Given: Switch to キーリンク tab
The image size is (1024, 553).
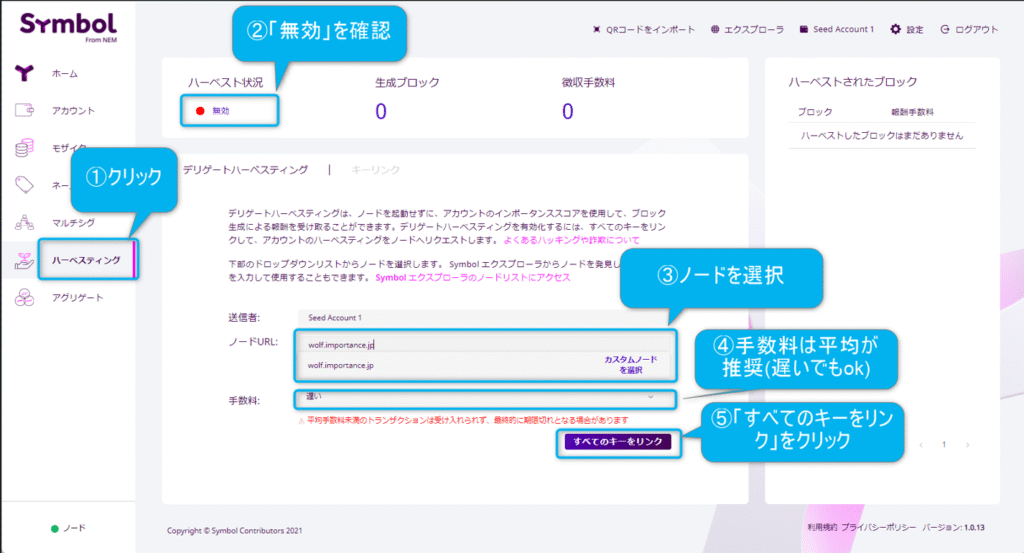Looking at the screenshot, I should click(376, 170).
